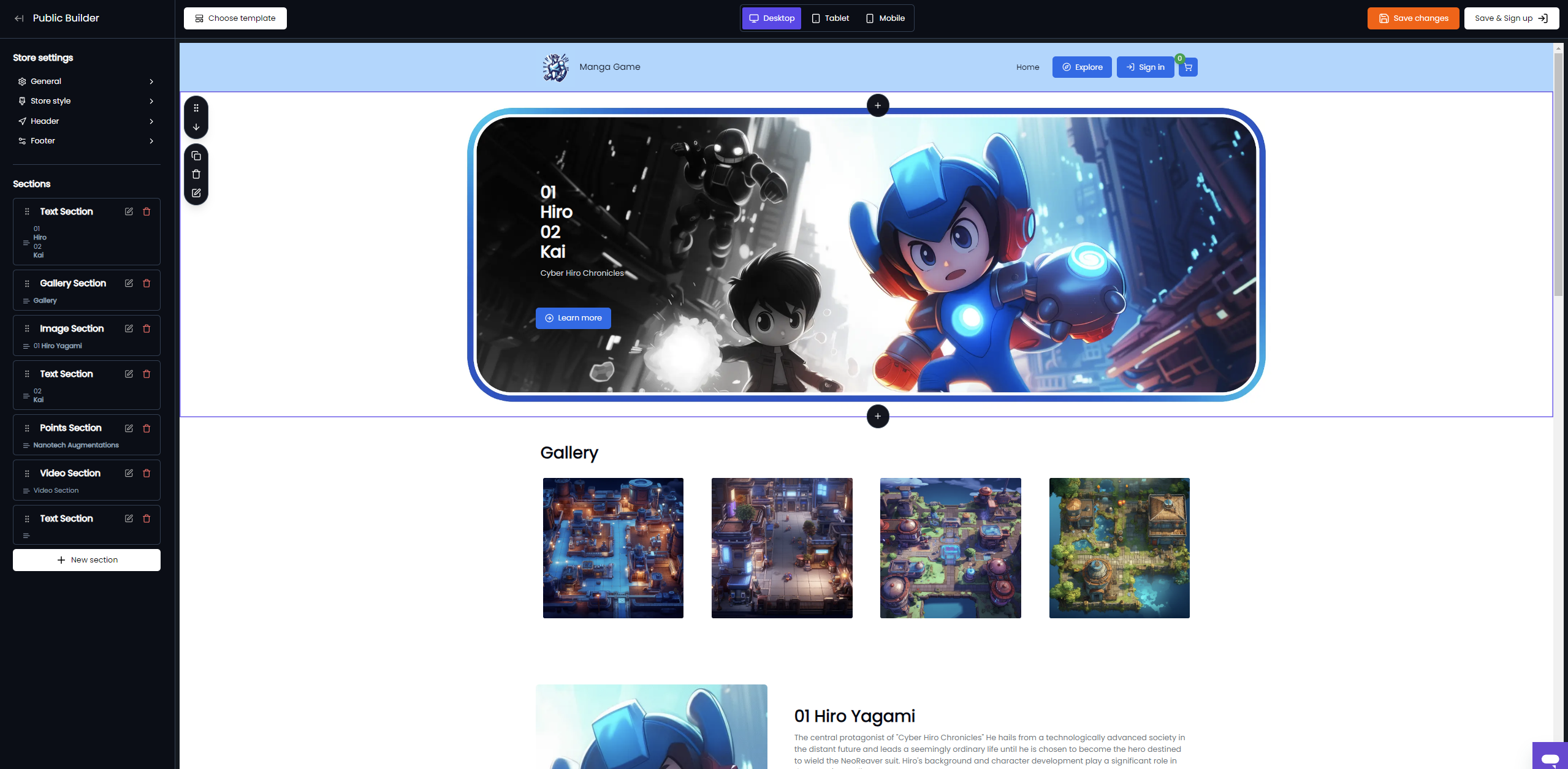Switch preview to Mobile view

(x=885, y=18)
